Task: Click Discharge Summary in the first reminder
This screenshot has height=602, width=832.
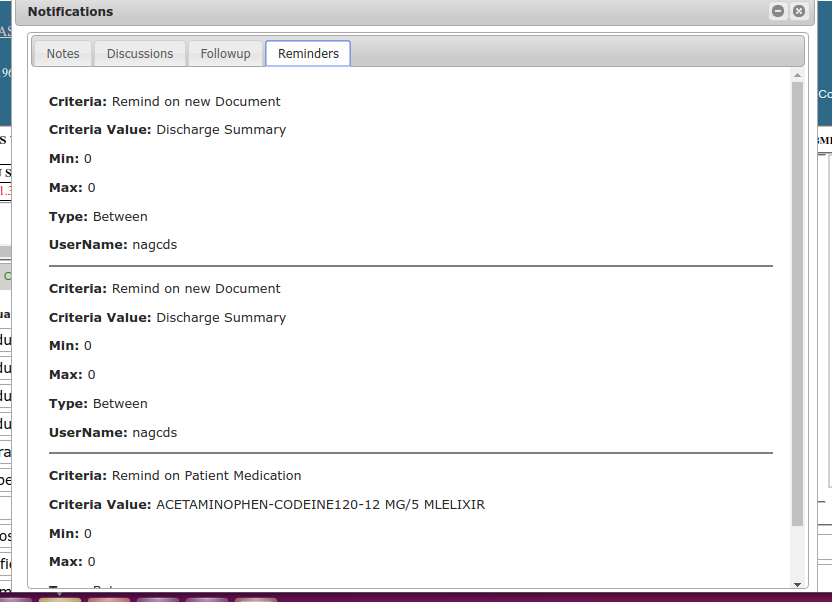Action: pos(221,130)
